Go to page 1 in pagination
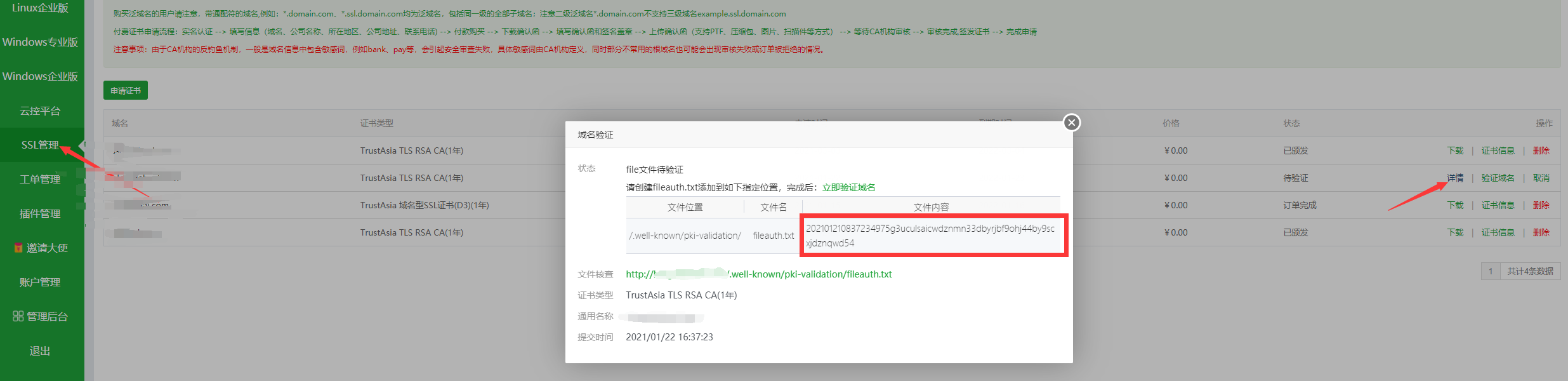 [x=1491, y=271]
